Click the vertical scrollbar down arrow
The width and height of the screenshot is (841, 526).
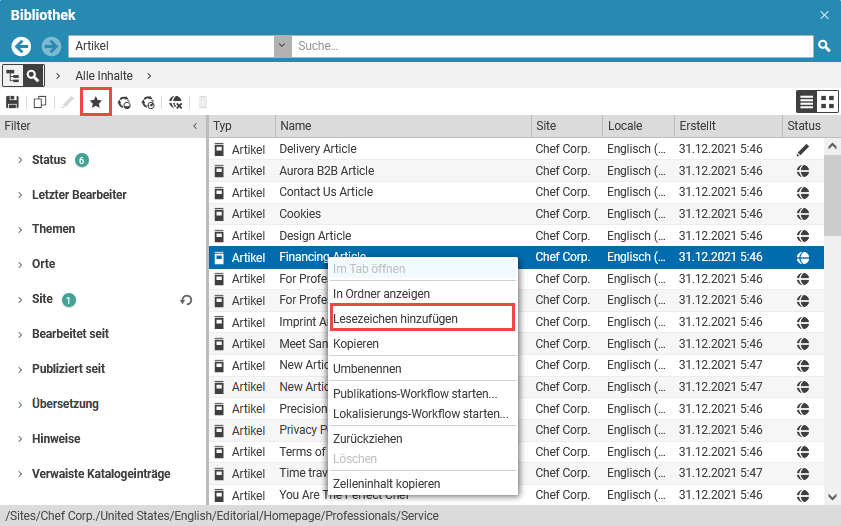point(832,496)
